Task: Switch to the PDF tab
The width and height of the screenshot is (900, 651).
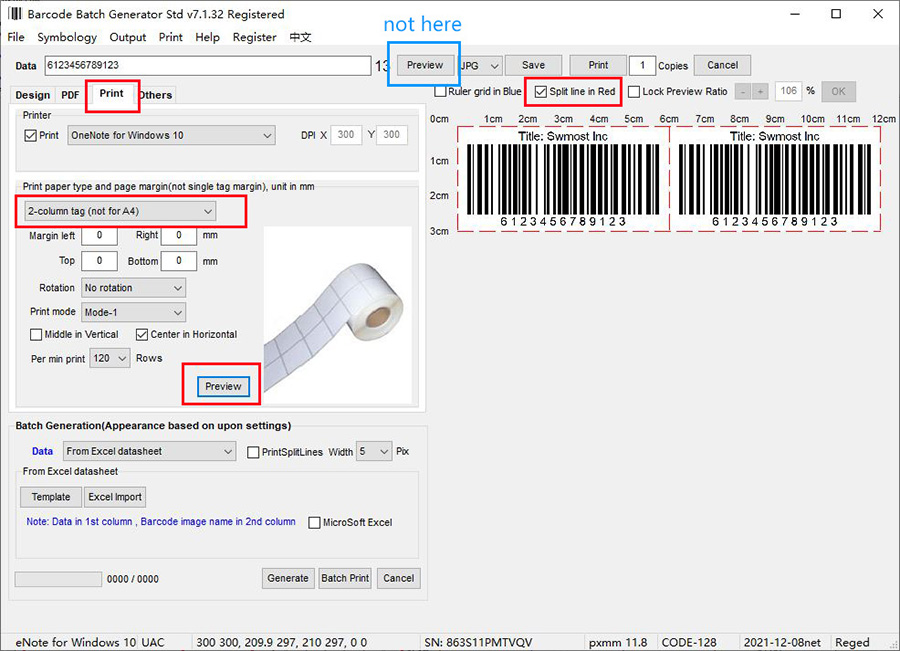Action: coord(70,95)
